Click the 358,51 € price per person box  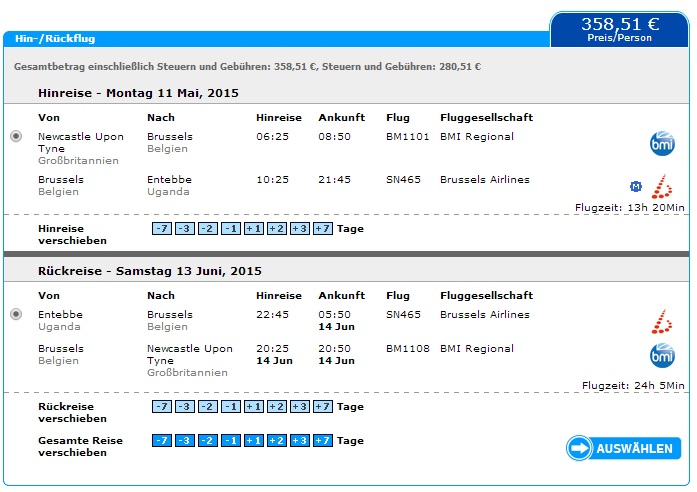point(620,29)
